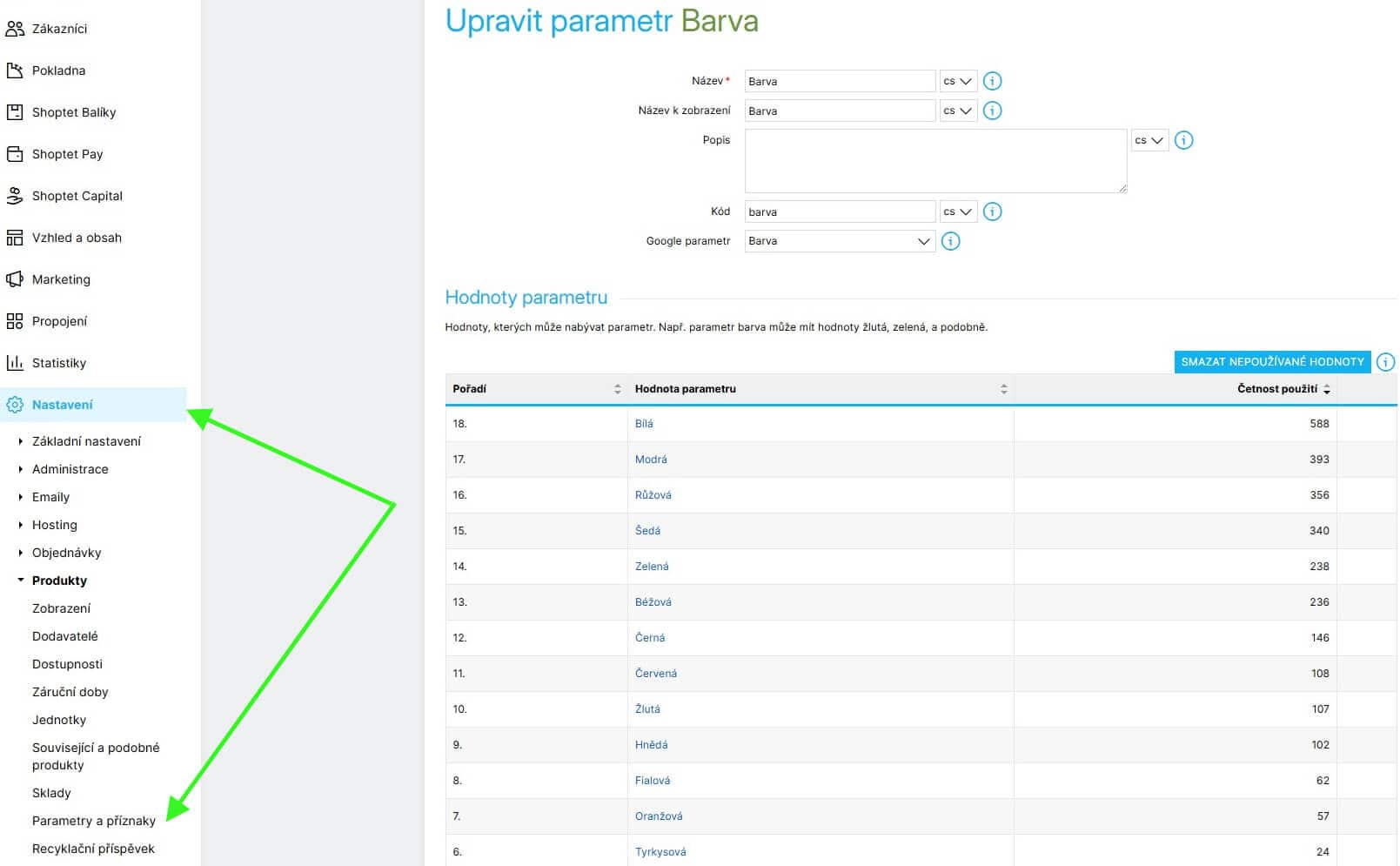
Task: Open language dropdown next to Název field
Action: click(958, 81)
